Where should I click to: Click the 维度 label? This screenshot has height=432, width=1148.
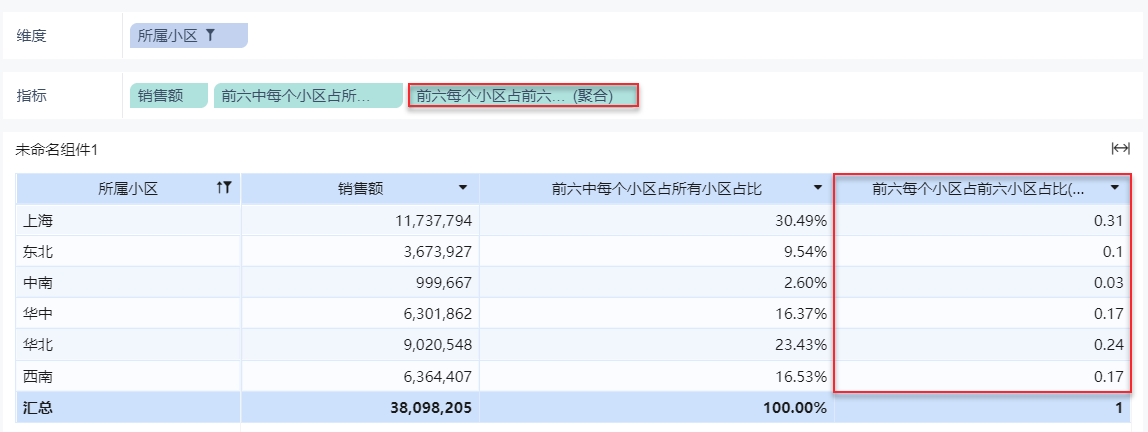31,35
